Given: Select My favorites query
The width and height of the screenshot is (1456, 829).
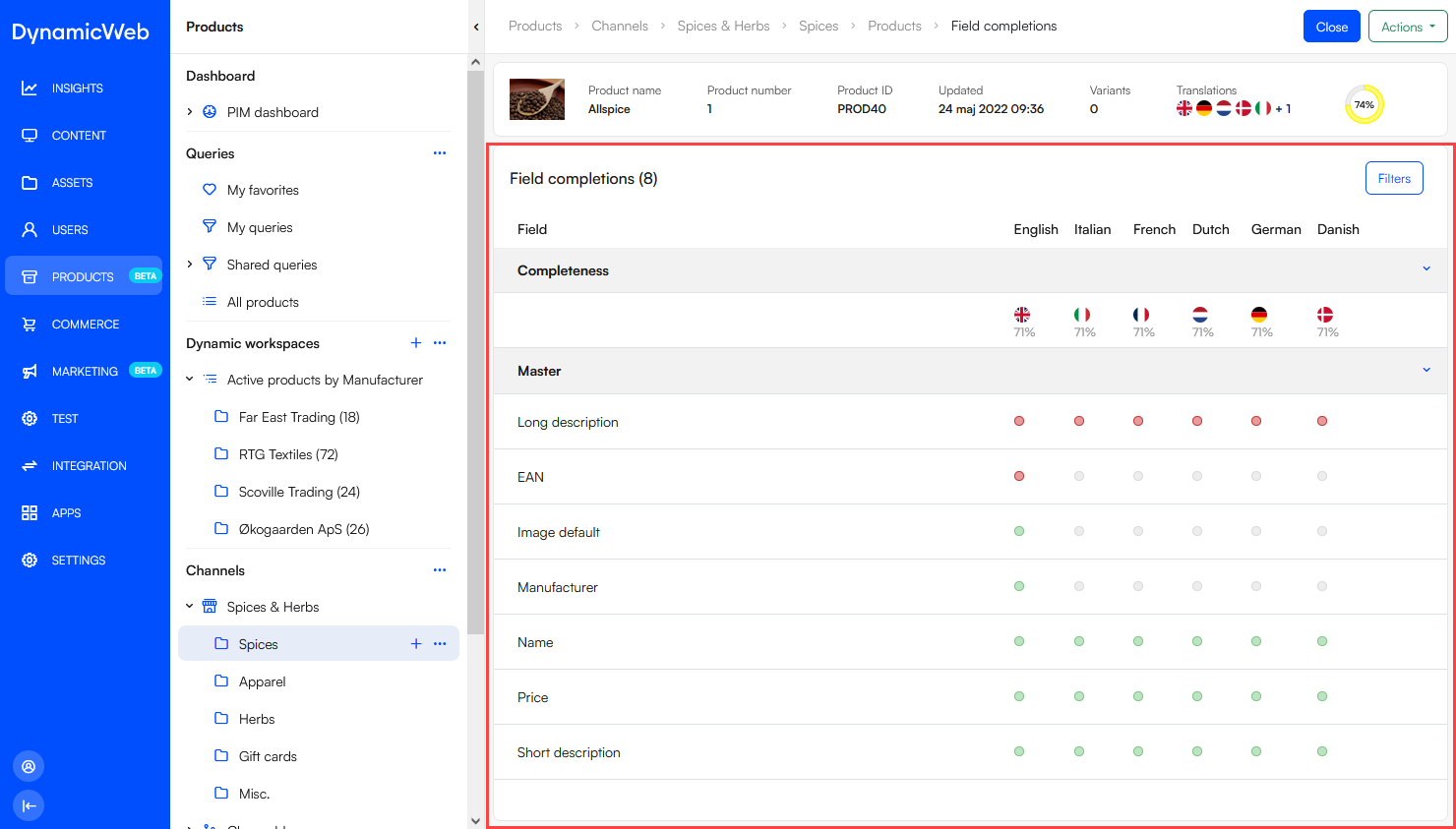Looking at the screenshot, I should click(x=263, y=190).
